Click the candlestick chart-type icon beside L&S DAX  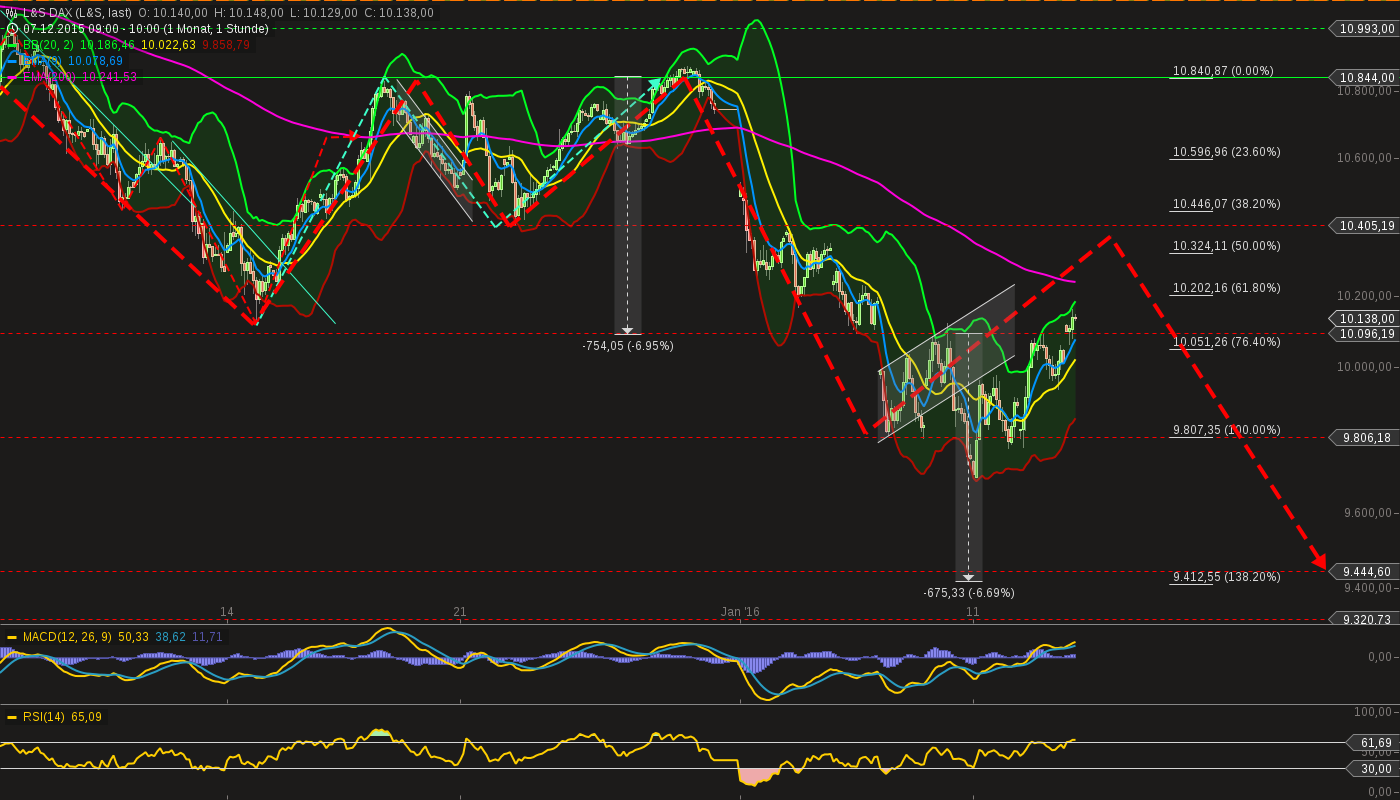(11, 13)
